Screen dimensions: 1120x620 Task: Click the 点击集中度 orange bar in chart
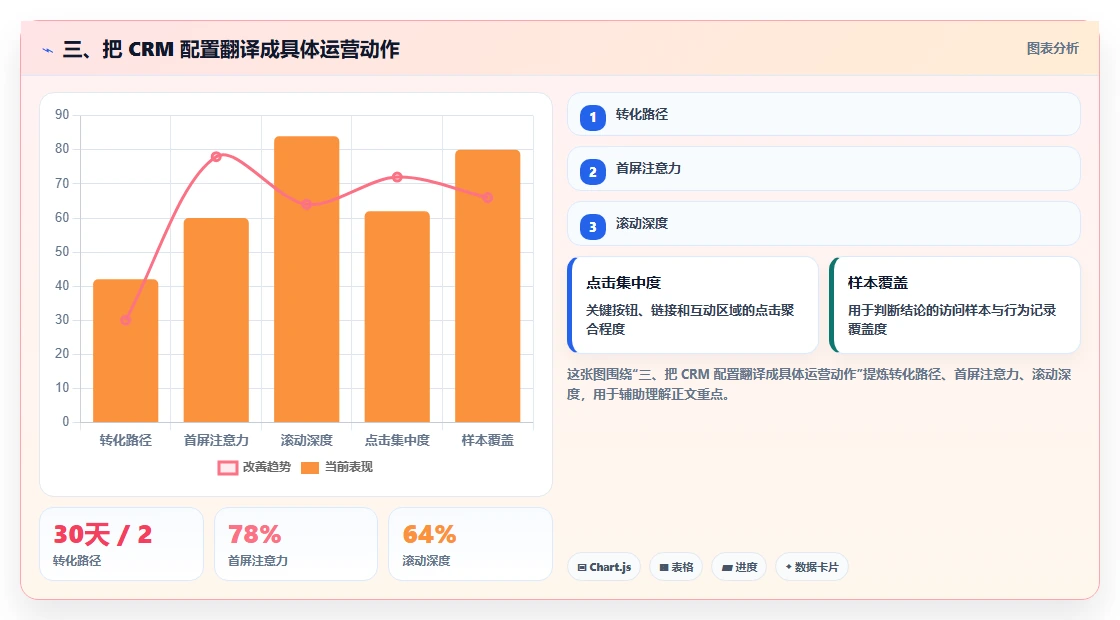397,316
